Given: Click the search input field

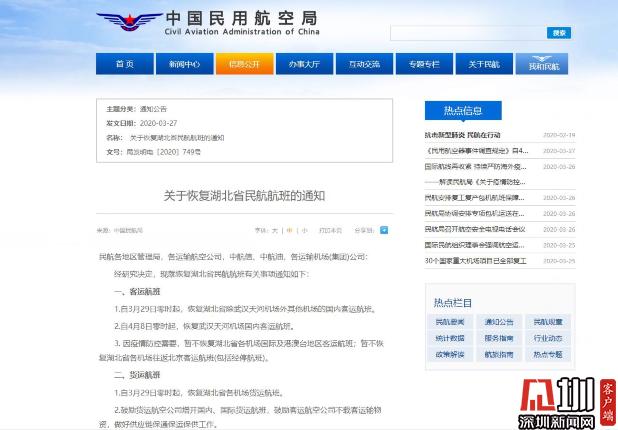Looking at the screenshot, I should click(468, 33).
